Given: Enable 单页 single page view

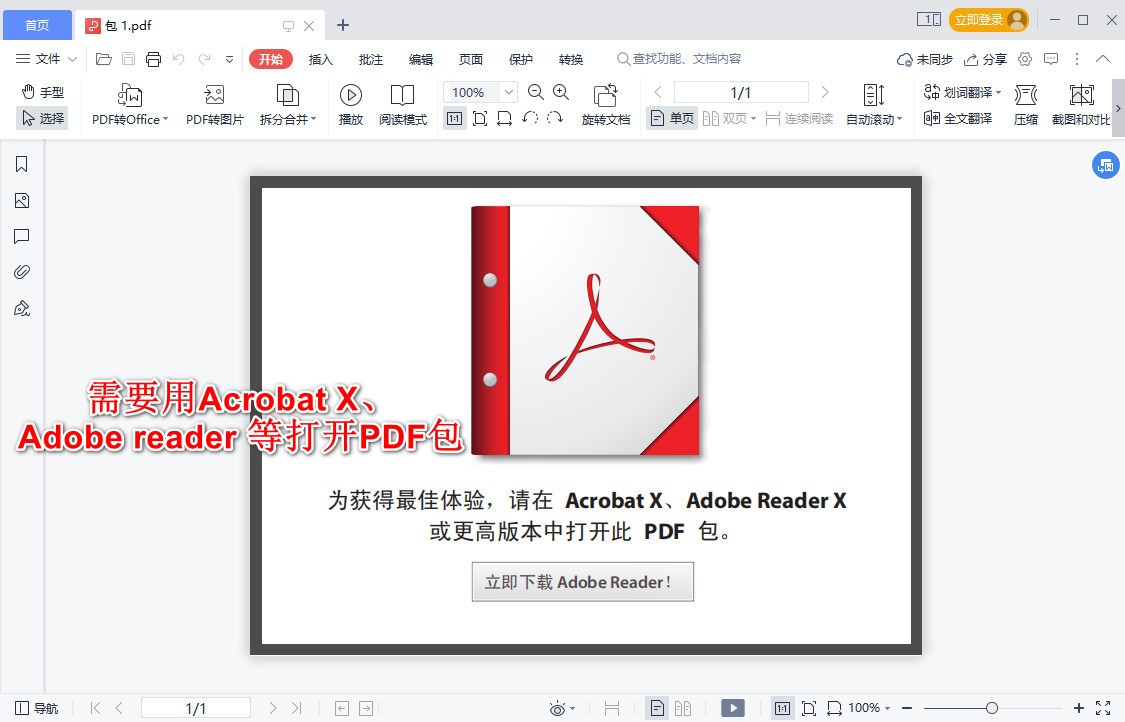Looking at the screenshot, I should pos(671,118).
